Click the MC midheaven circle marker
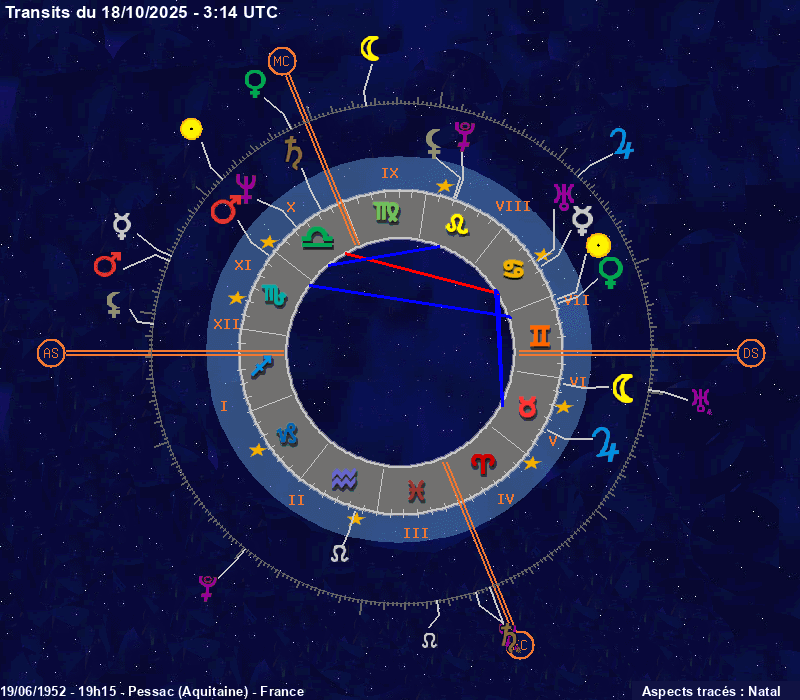This screenshot has height=700, width=800. coord(281,62)
